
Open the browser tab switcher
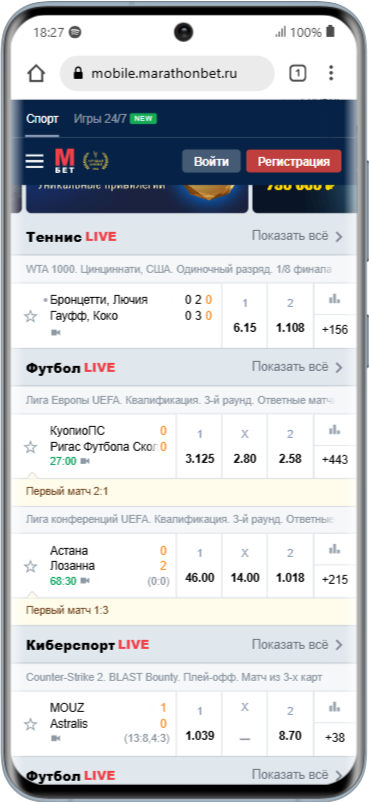coord(297,74)
